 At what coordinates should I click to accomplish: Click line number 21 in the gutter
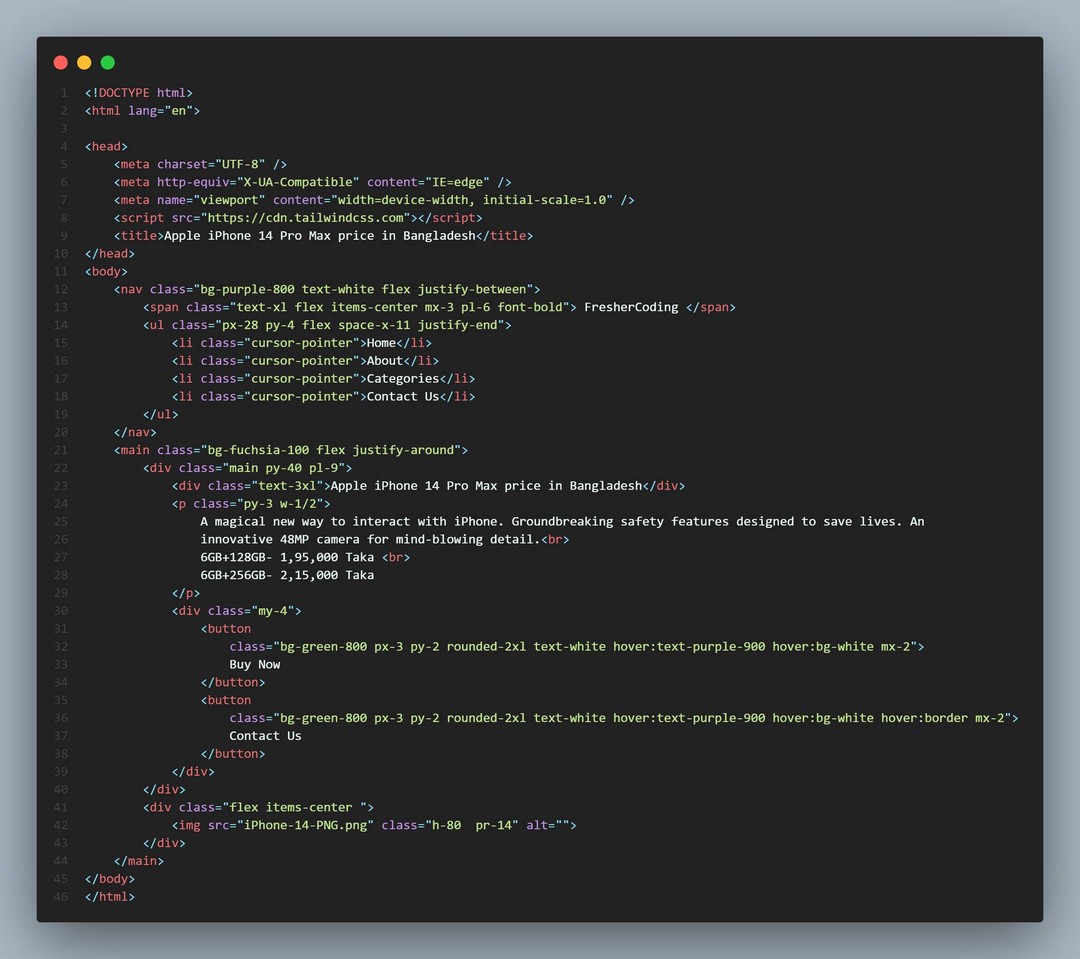tap(61, 451)
